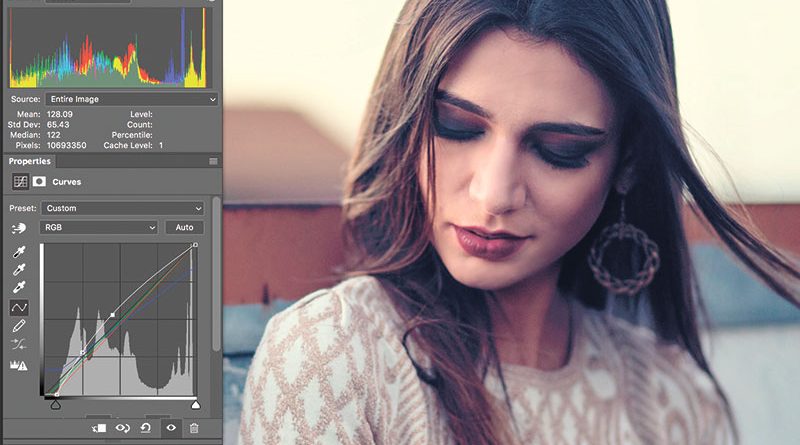Toggle the adjustment layer visibility eye
This screenshot has height=445, width=800.
(x=169, y=428)
